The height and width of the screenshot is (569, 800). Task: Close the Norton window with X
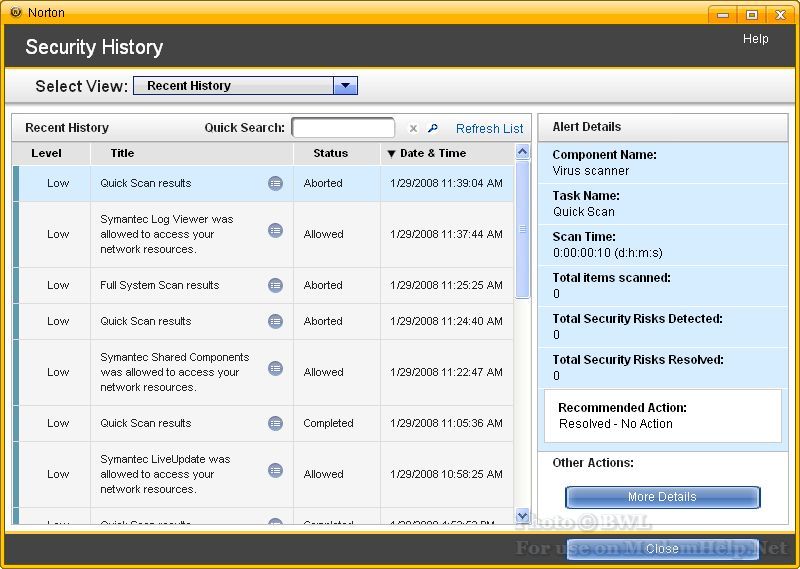pyautogui.click(x=780, y=15)
